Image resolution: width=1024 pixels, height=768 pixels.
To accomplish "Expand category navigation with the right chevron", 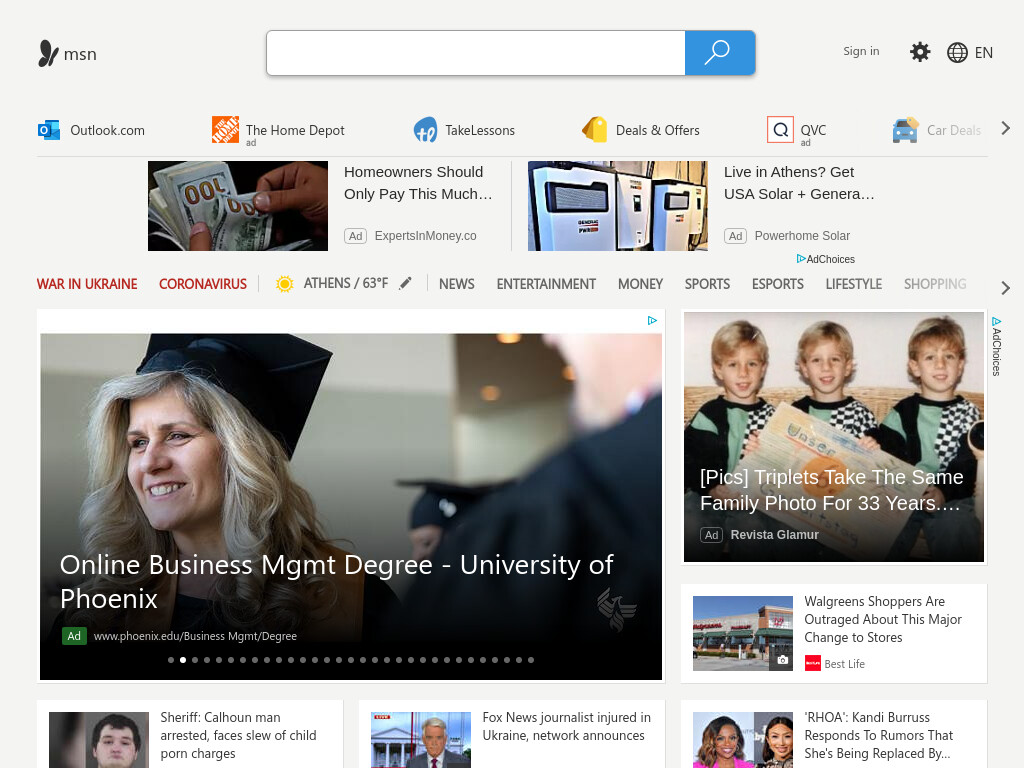I will coord(1006,288).
